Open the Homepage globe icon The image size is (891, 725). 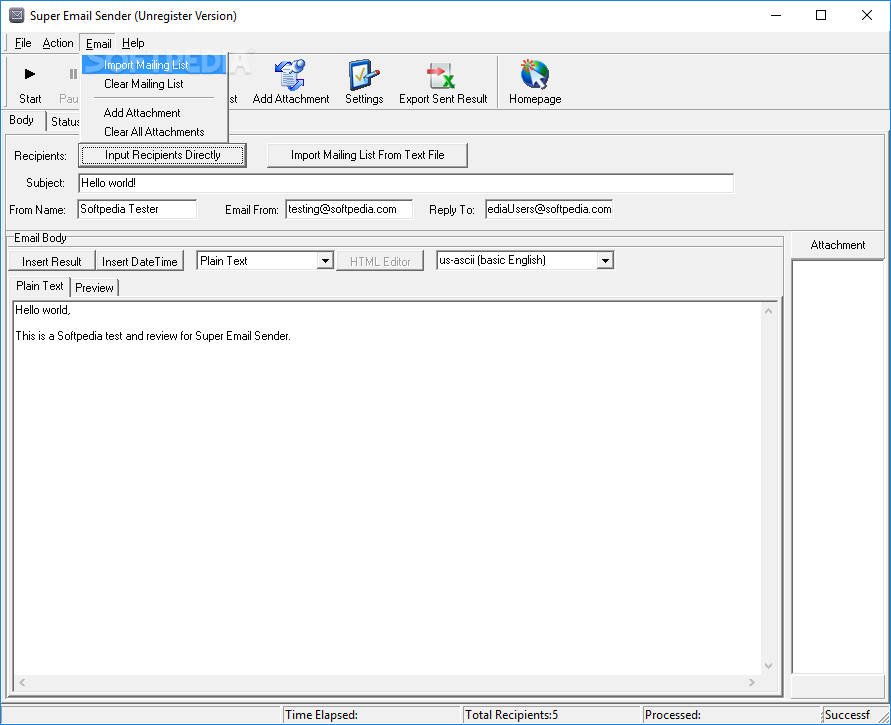click(534, 75)
